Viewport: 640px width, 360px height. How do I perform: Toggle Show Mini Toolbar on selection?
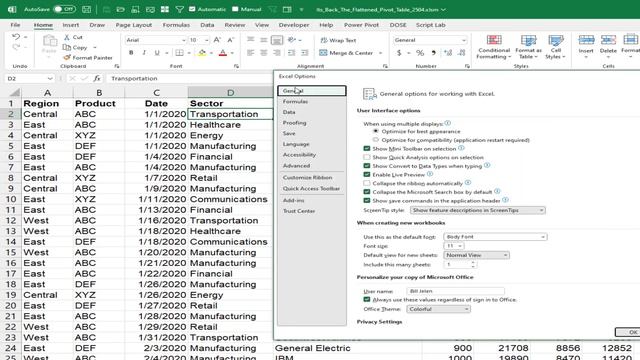pyautogui.click(x=367, y=149)
